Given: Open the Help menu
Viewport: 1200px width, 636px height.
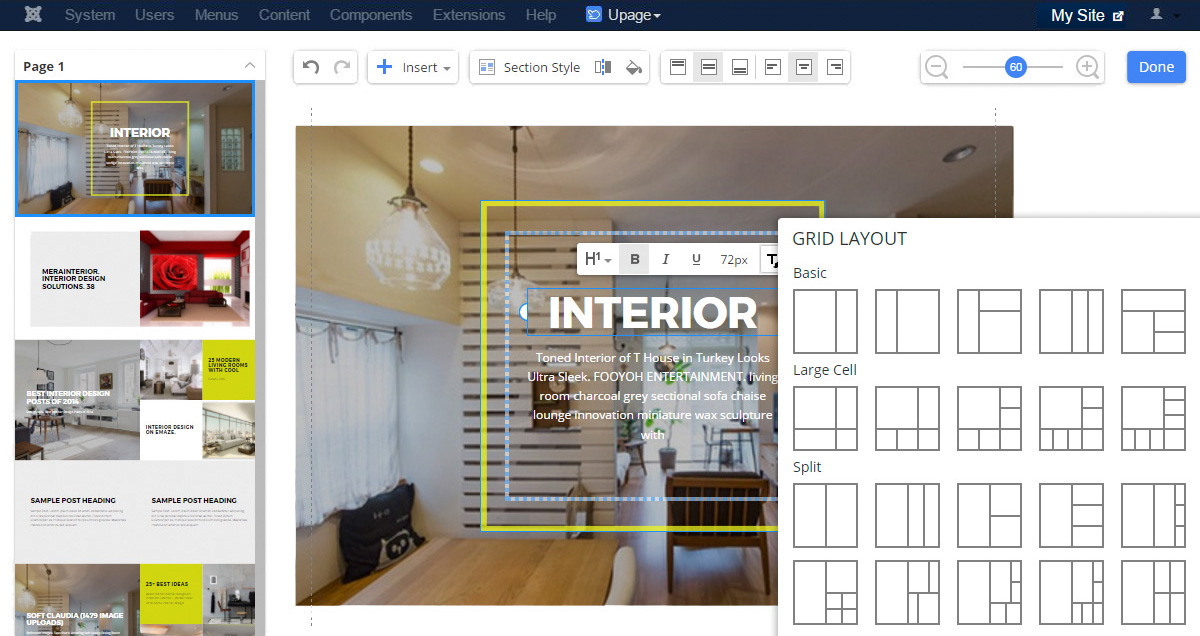Looking at the screenshot, I should click(x=541, y=15).
